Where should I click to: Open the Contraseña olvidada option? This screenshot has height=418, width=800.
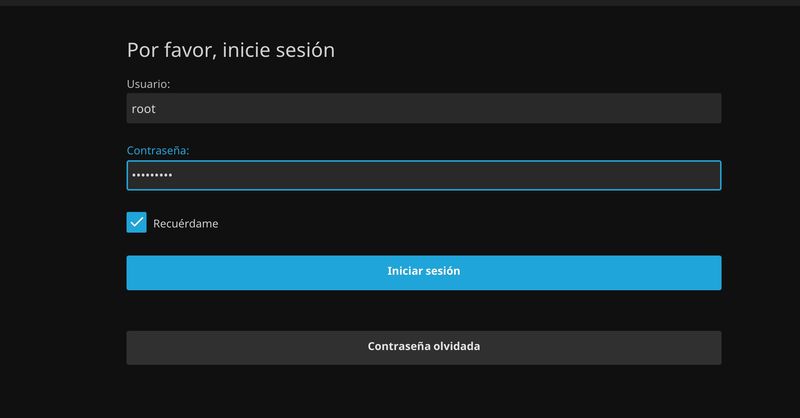[x=423, y=347]
